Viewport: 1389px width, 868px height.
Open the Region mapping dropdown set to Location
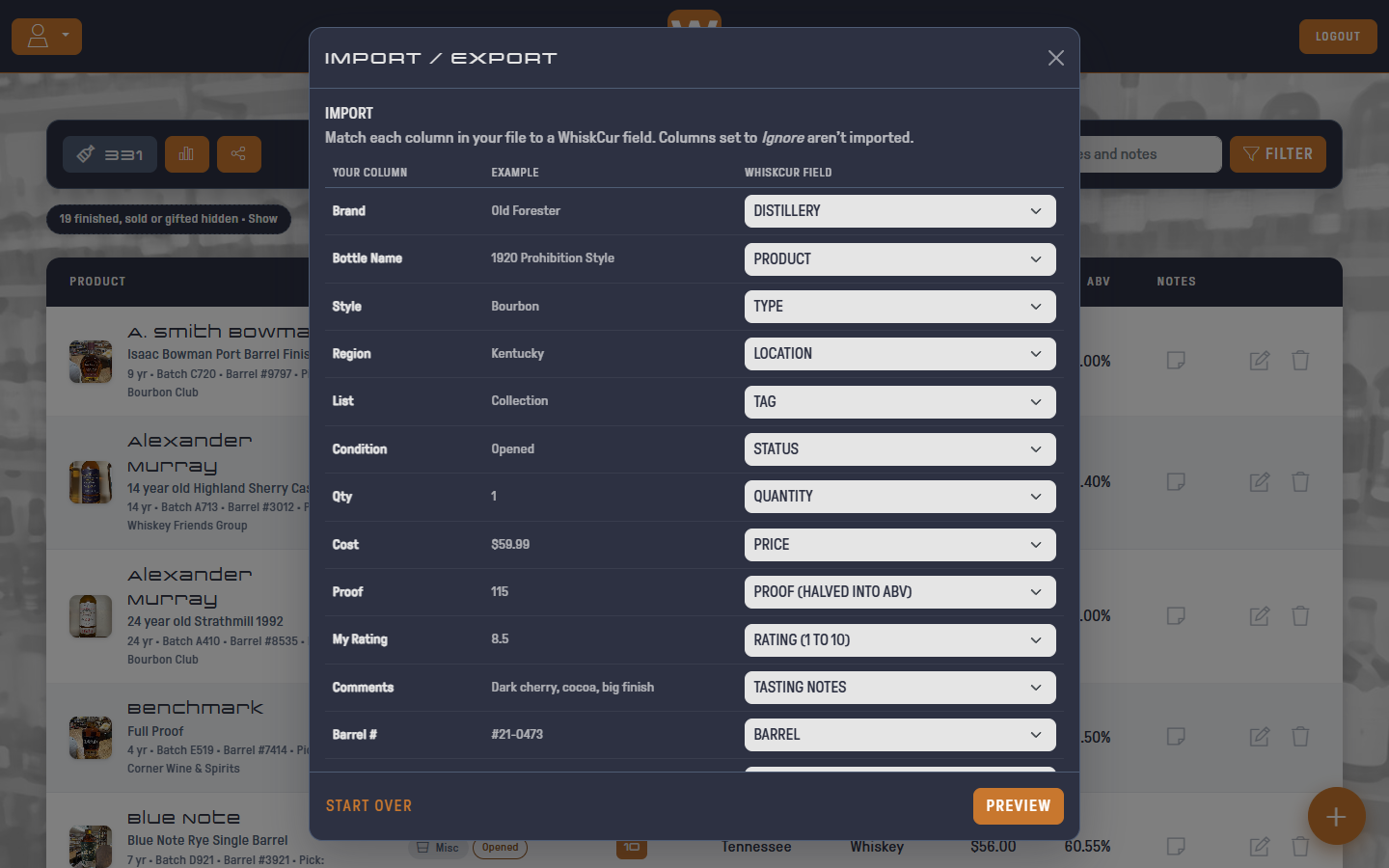click(x=900, y=354)
